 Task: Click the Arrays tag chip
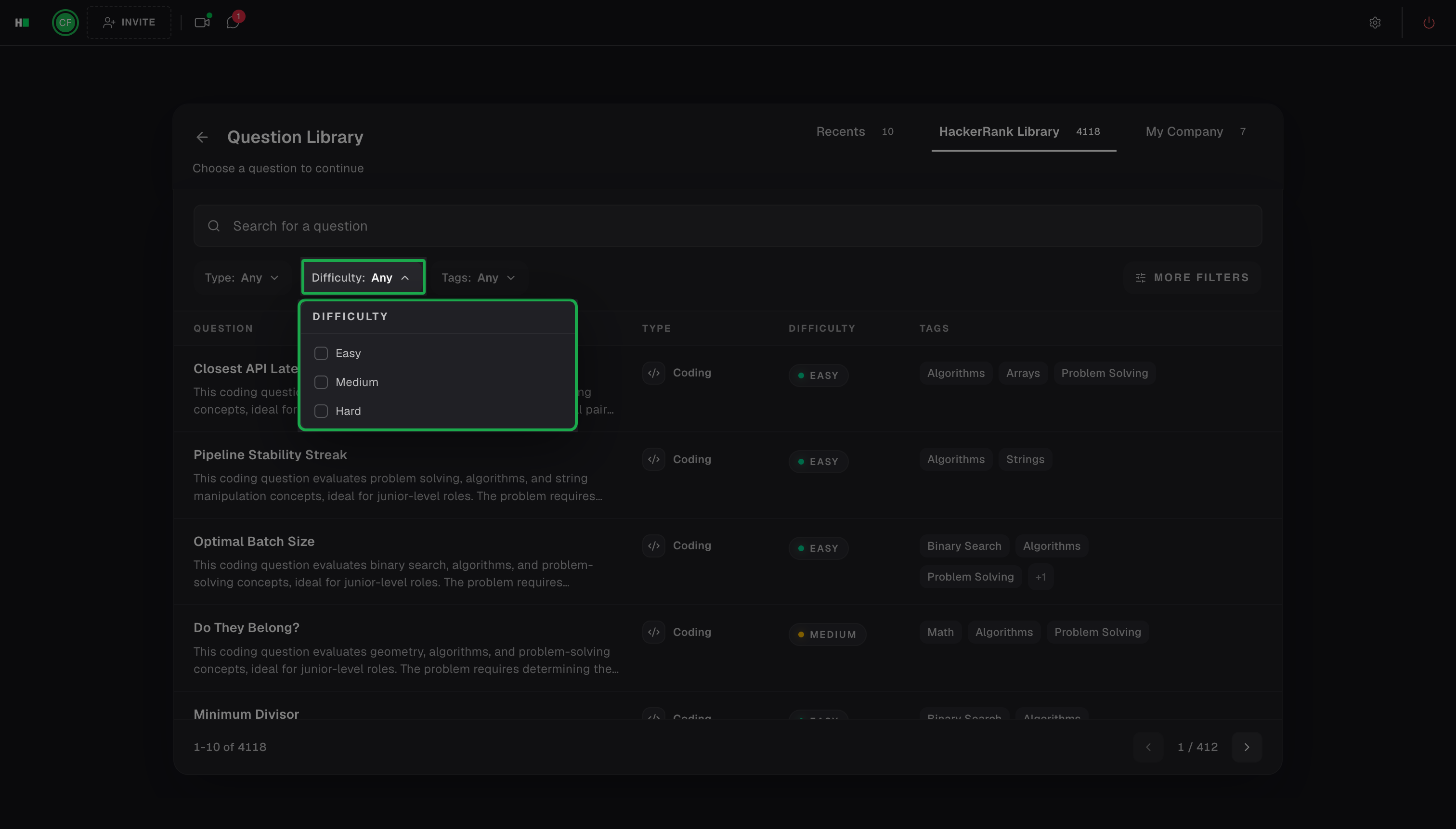pos(1023,374)
